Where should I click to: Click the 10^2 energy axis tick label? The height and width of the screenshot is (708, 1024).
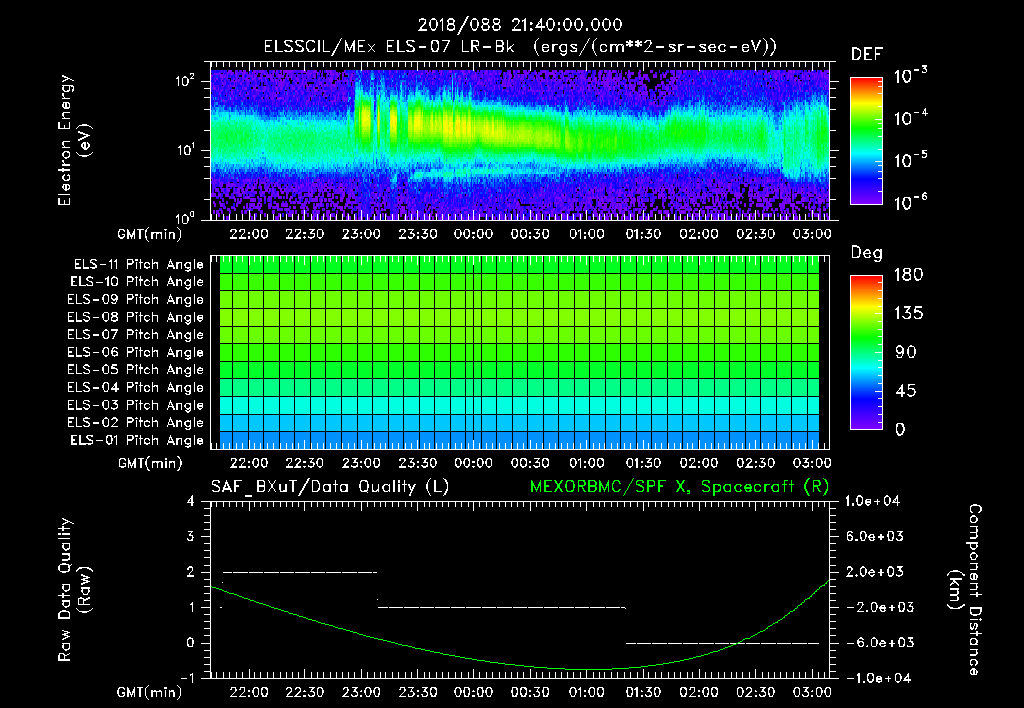(185, 82)
